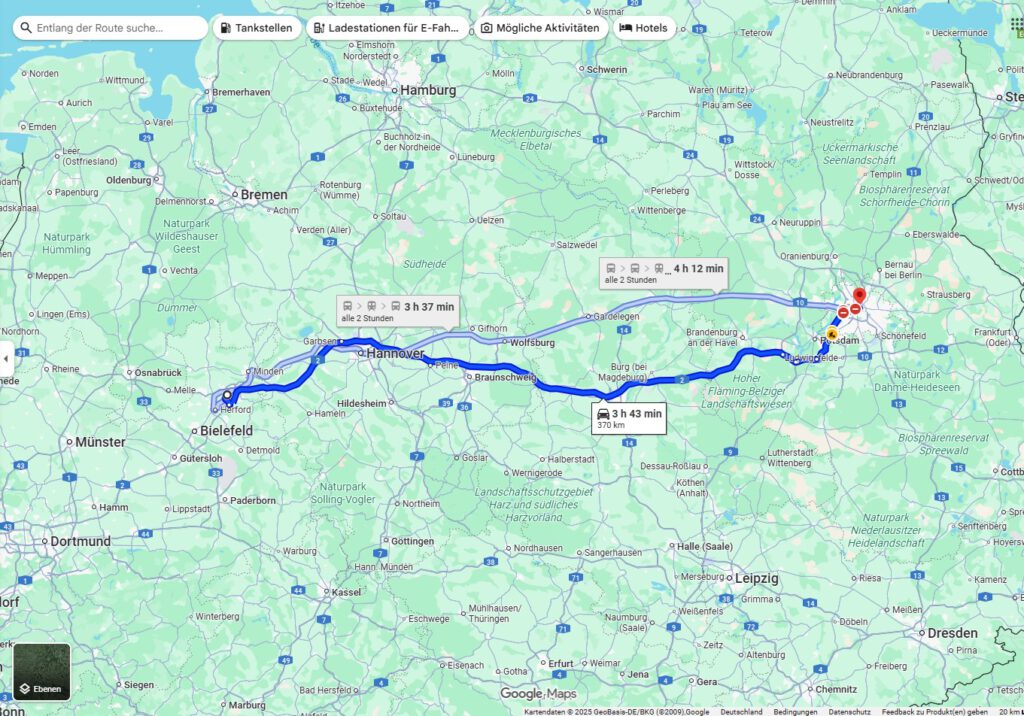Click the red destination pin in Berlin
Screen dimensions: 1024x716
[859, 297]
